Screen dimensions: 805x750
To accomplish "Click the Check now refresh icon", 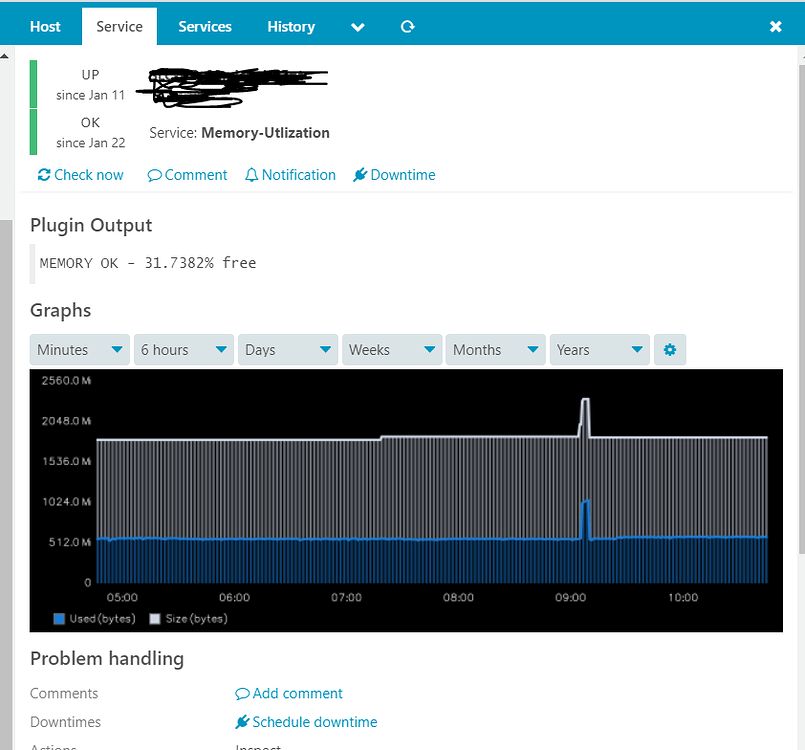I will (42, 174).
